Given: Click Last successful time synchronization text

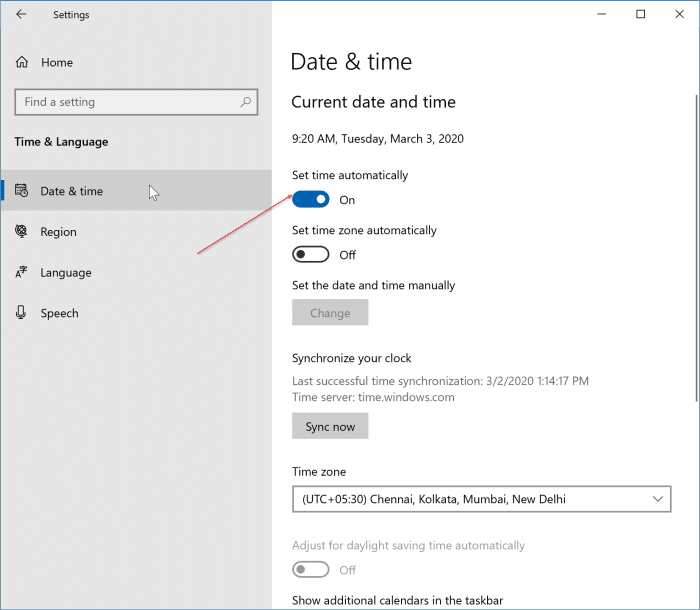Looking at the screenshot, I should (x=440, y=381).
